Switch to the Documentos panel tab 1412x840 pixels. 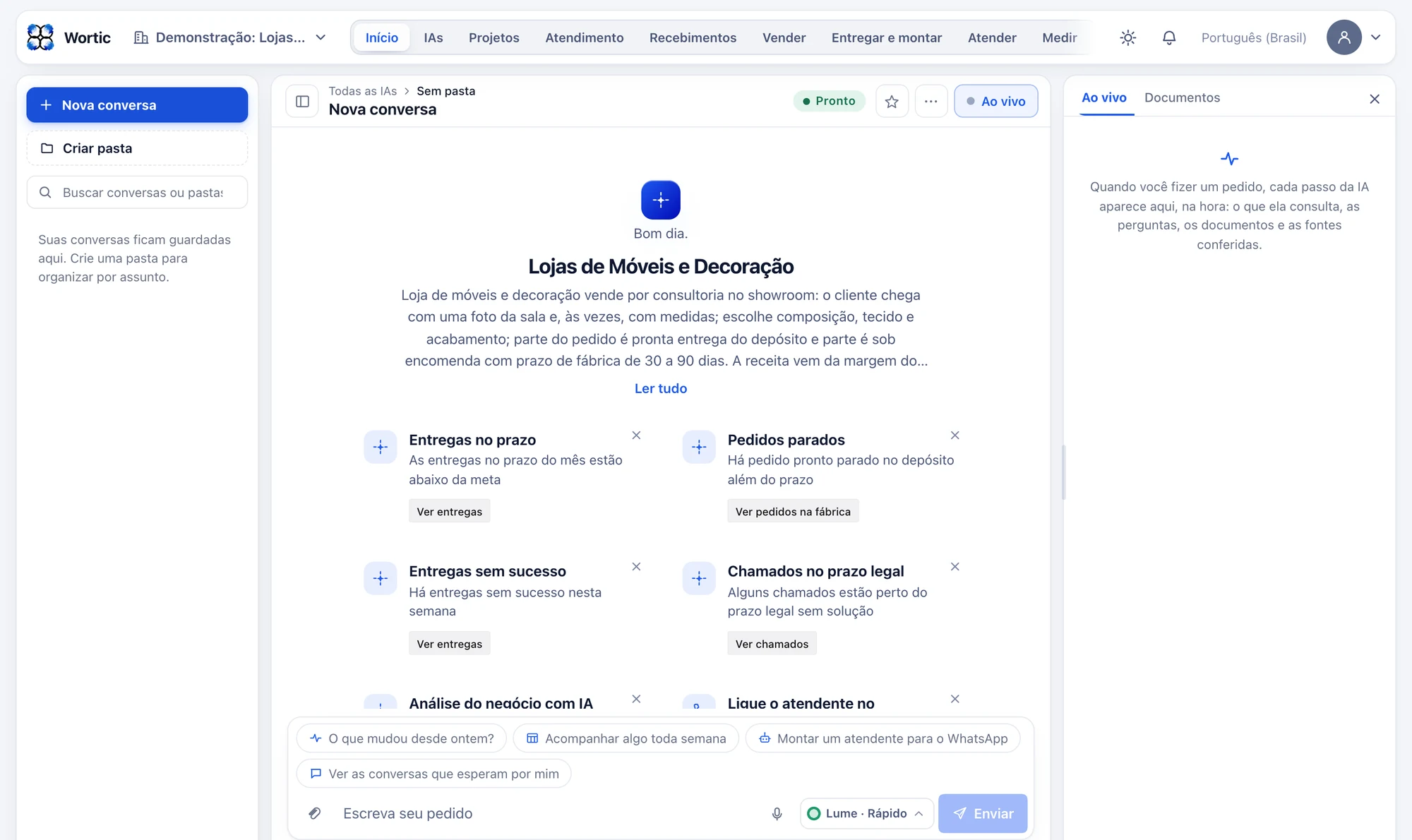(x=1182, y=97)
